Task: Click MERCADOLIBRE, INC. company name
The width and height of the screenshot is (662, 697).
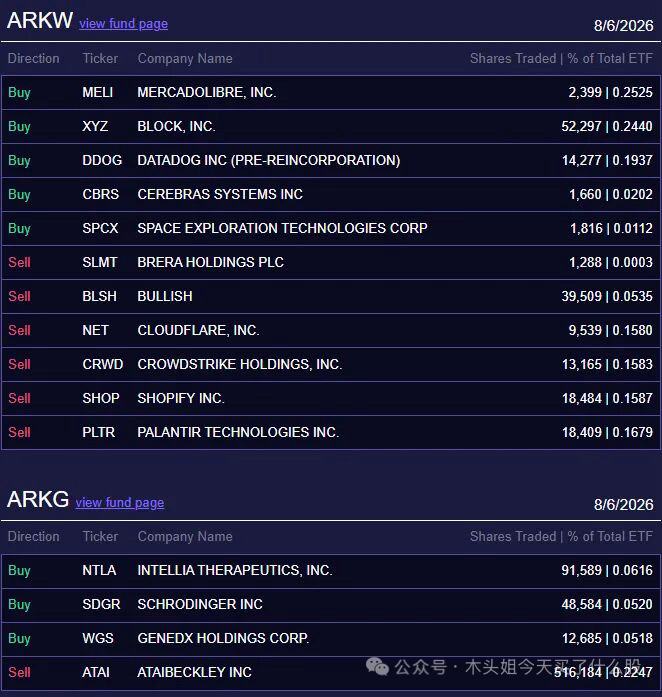Action: [x=207, y=92]
